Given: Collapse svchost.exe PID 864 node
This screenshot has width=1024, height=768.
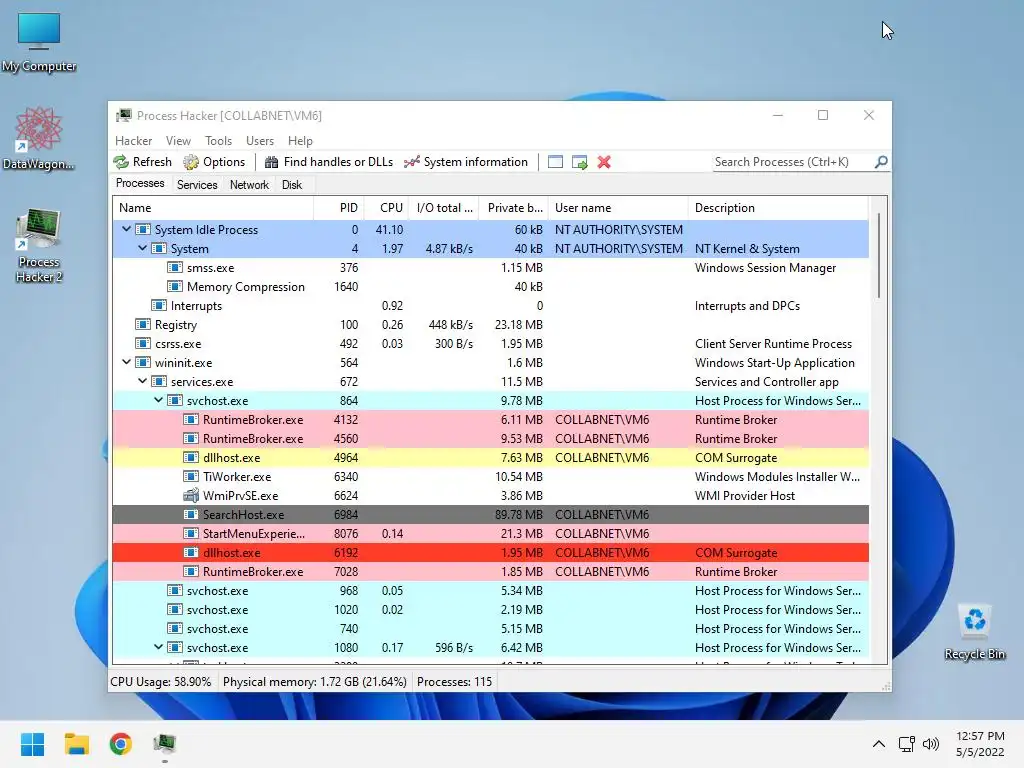Looking at the screenshot, I should pyautogui.click(x=159, y=400).
